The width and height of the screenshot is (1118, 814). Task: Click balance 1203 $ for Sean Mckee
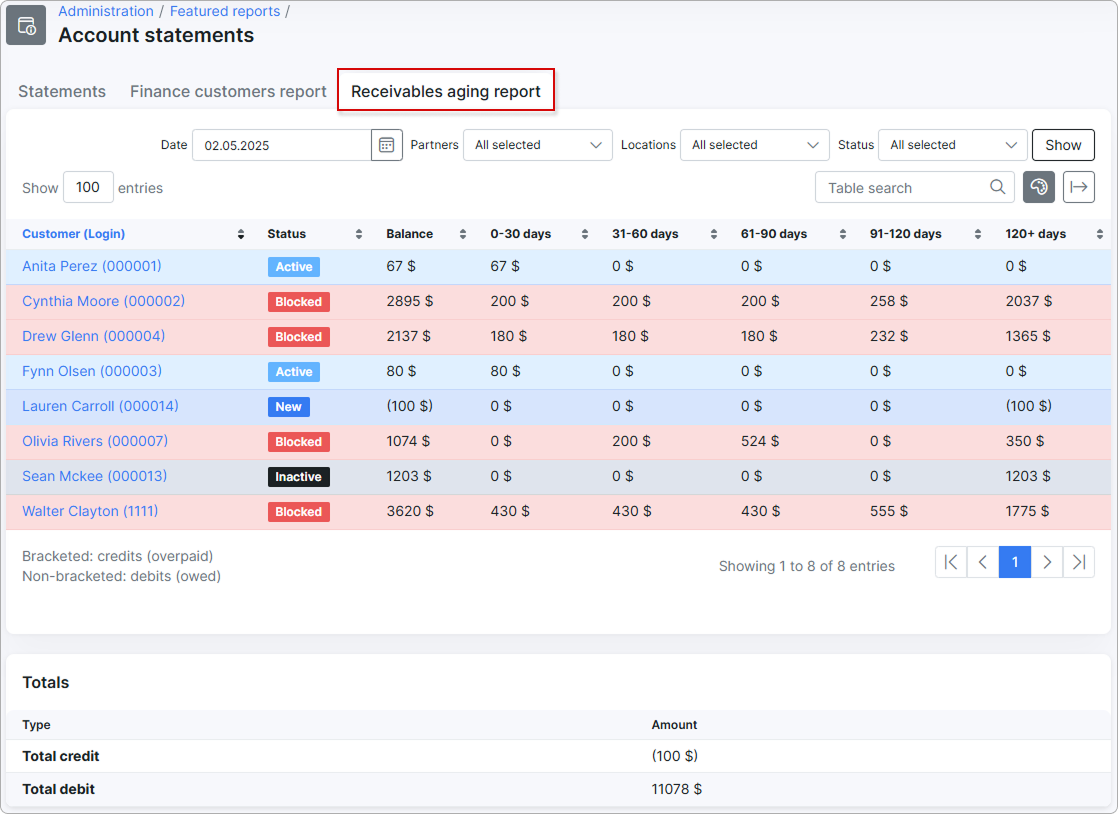[x=409, y=476]
